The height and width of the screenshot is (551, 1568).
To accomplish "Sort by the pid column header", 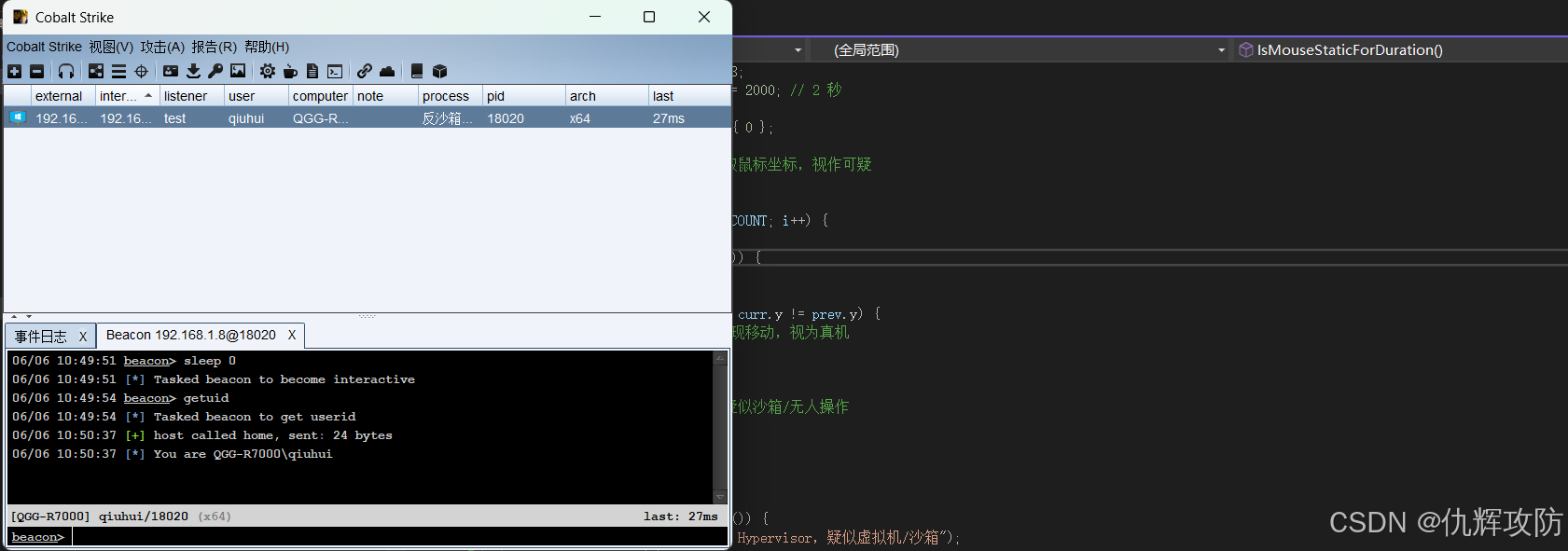I will pos(524,96).
